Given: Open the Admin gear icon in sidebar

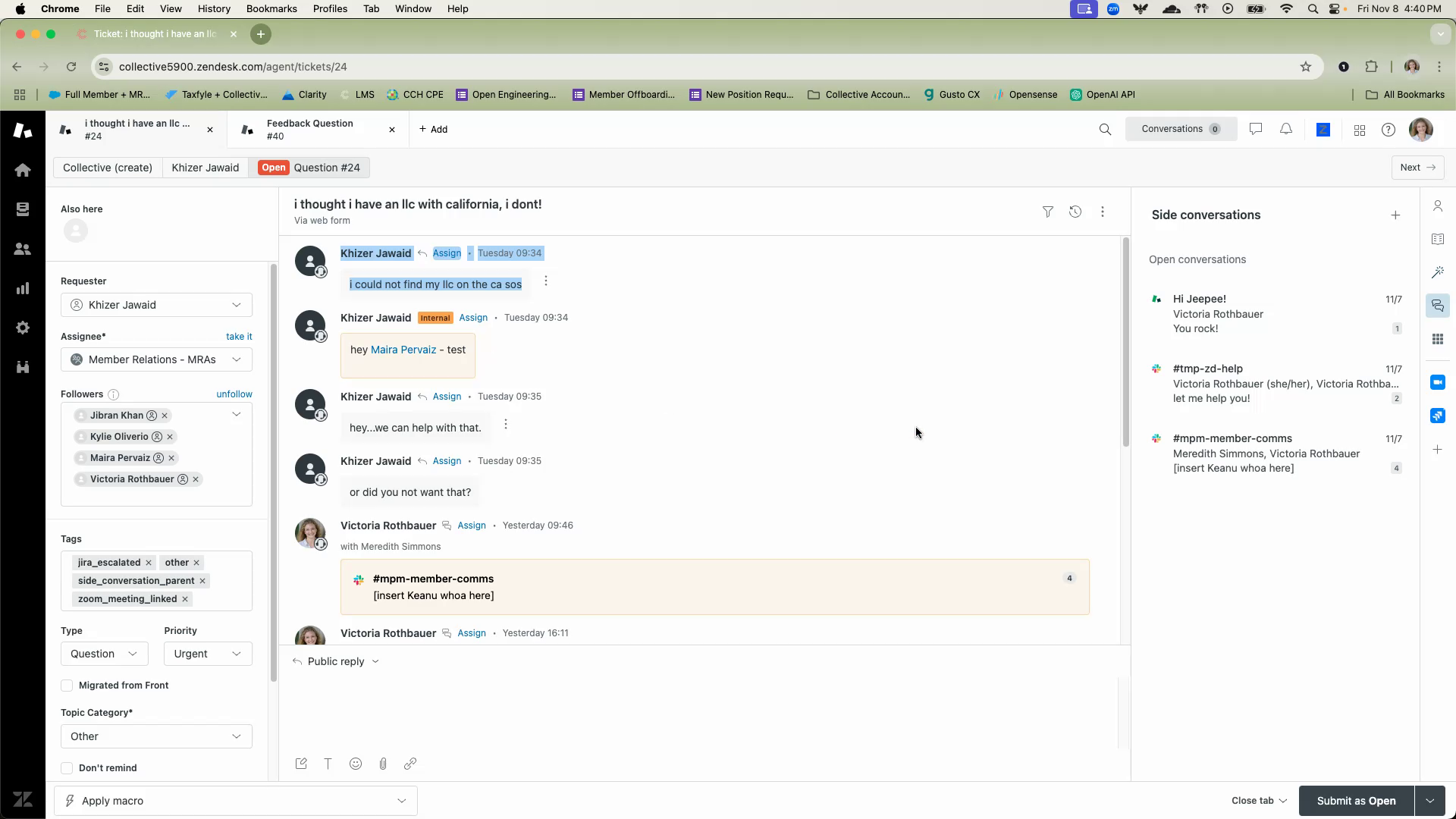Looking at the screenshot, I should (23, 328).
